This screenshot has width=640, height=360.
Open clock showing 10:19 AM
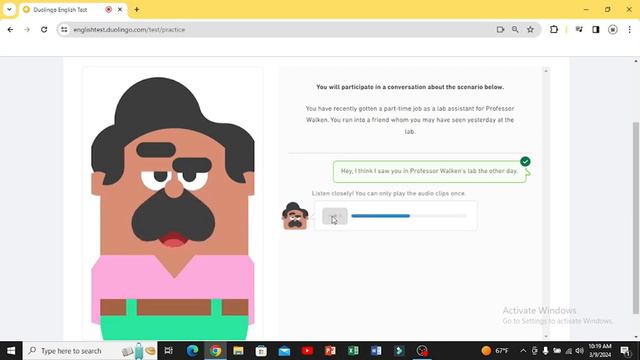[600, 351]
